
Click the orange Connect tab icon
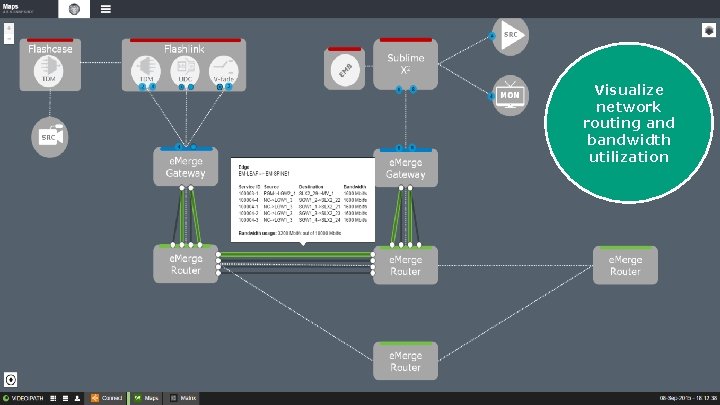[95, 398]
